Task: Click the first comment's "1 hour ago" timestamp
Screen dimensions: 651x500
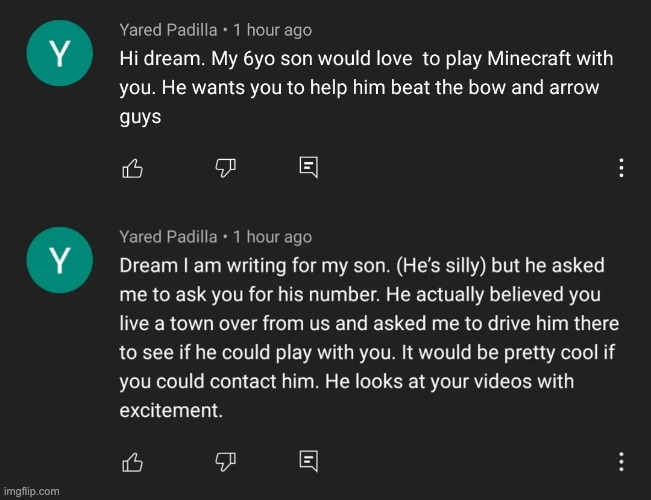Action: [x=272, y=30]
